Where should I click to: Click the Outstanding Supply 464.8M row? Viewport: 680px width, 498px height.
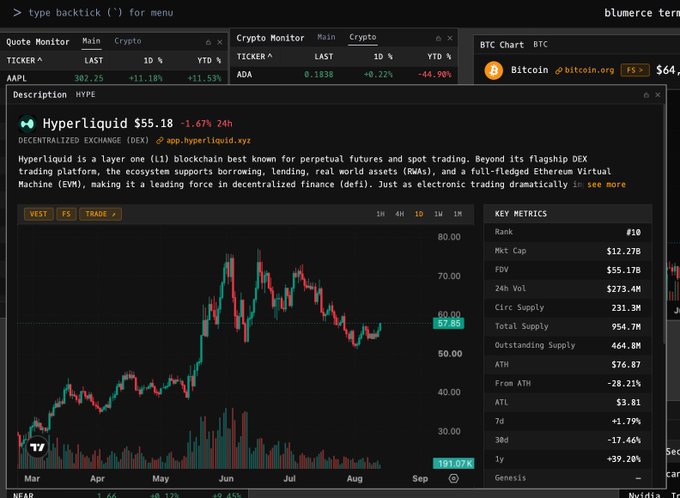pyautogui.click(x=568, y=345)
